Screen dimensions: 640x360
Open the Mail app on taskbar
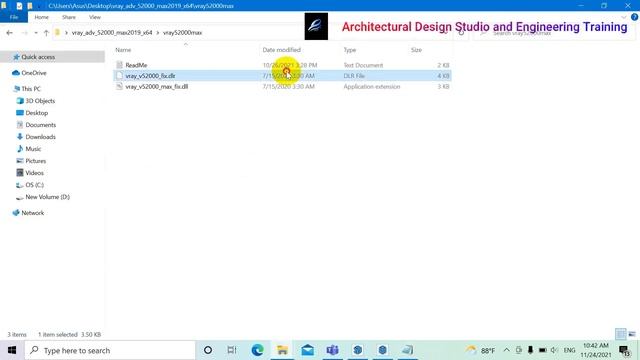(x=307, y=350)
